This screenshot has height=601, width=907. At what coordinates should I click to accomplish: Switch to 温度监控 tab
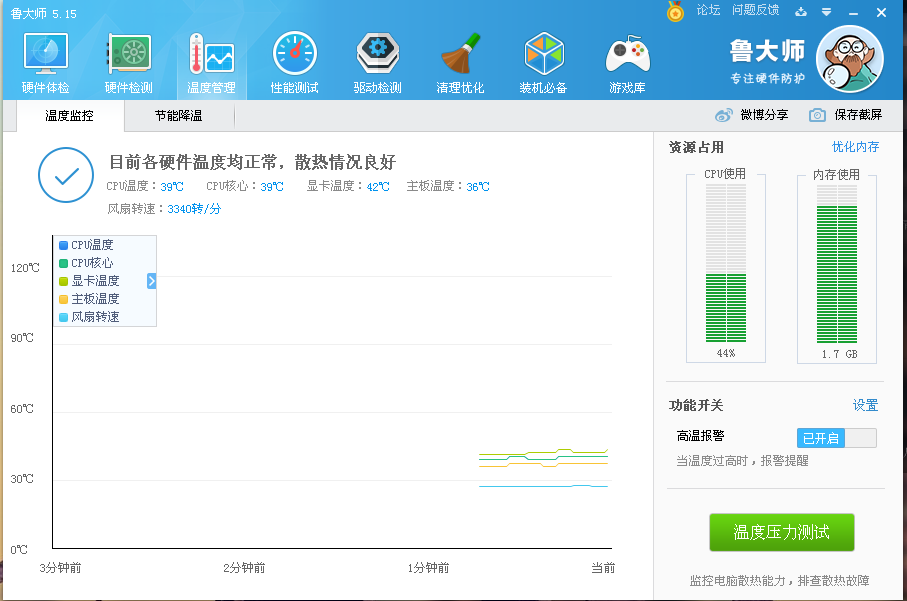[69, 116]
